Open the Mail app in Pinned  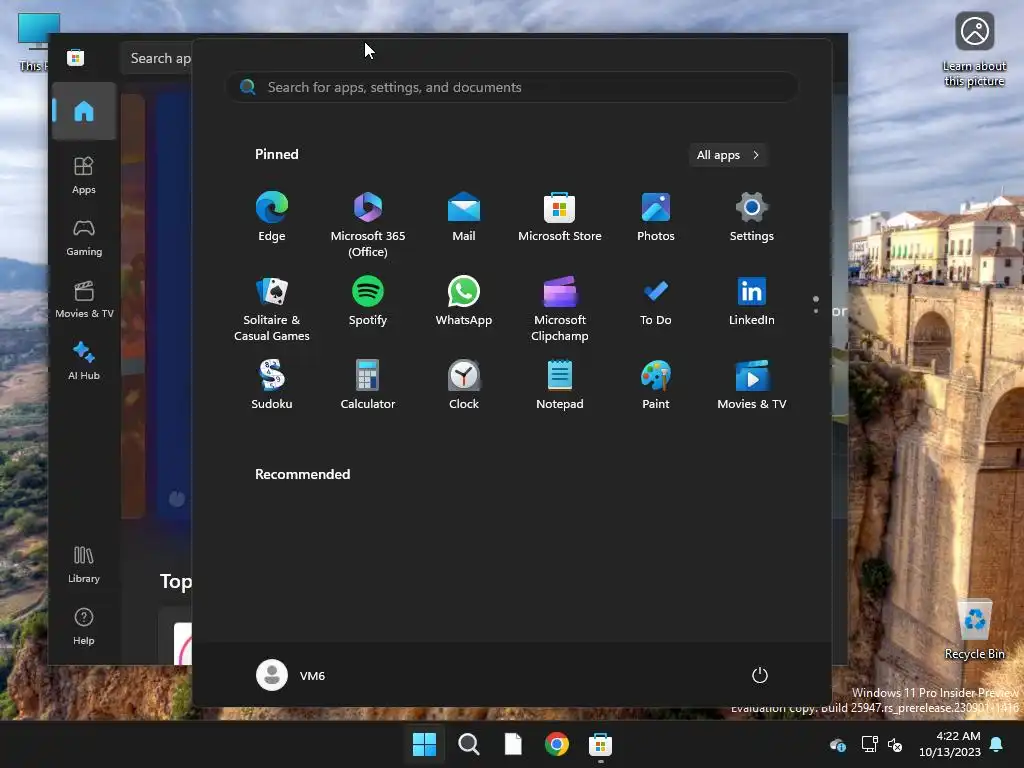pyautogui.click(x=464, y=217)
